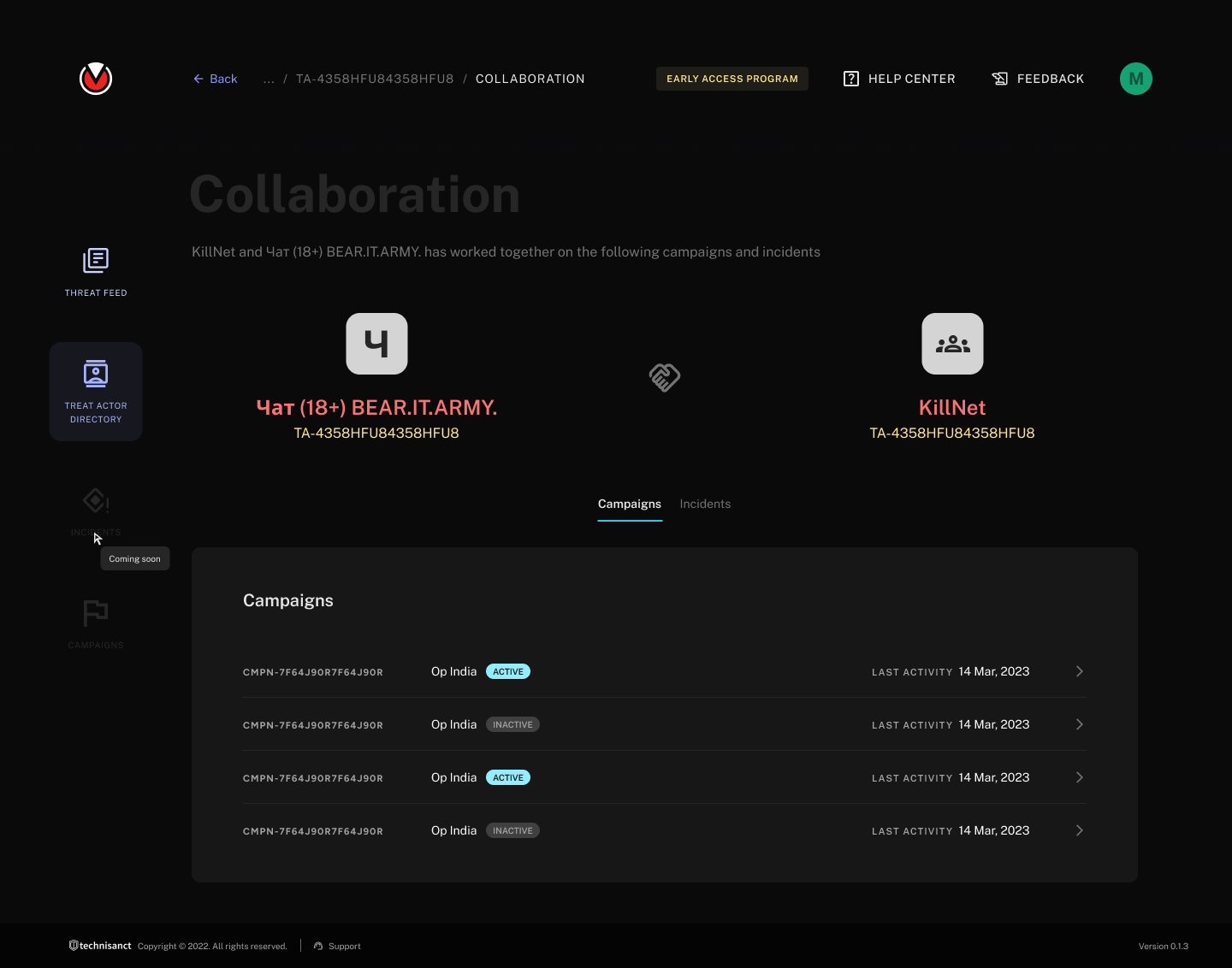
Task: Click the INACTIVE badge in the fourth row
Action: click(512, 830)
